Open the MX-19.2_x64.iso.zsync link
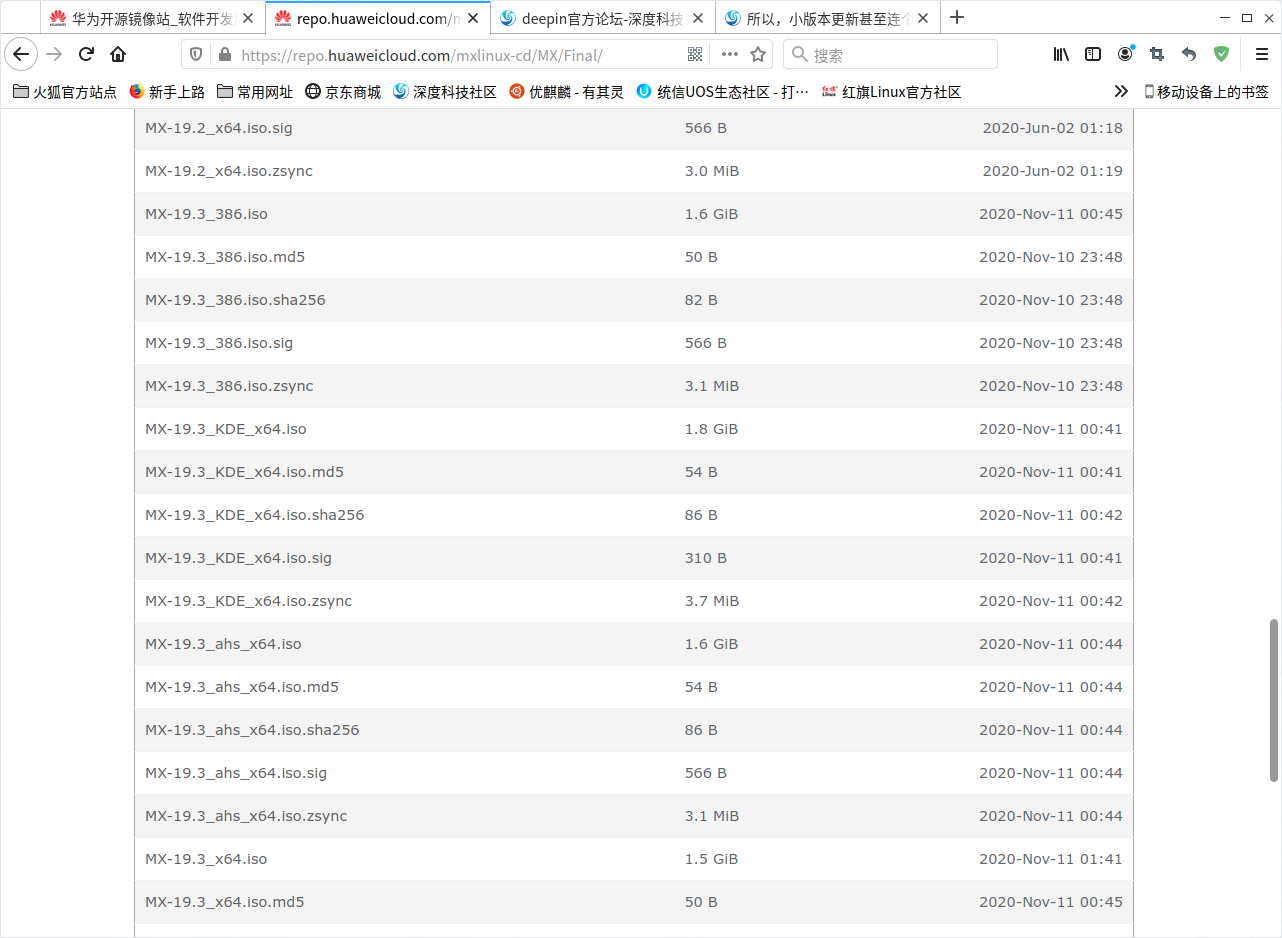The height and width of the screenshot is (938, 1282). (229, 171)
